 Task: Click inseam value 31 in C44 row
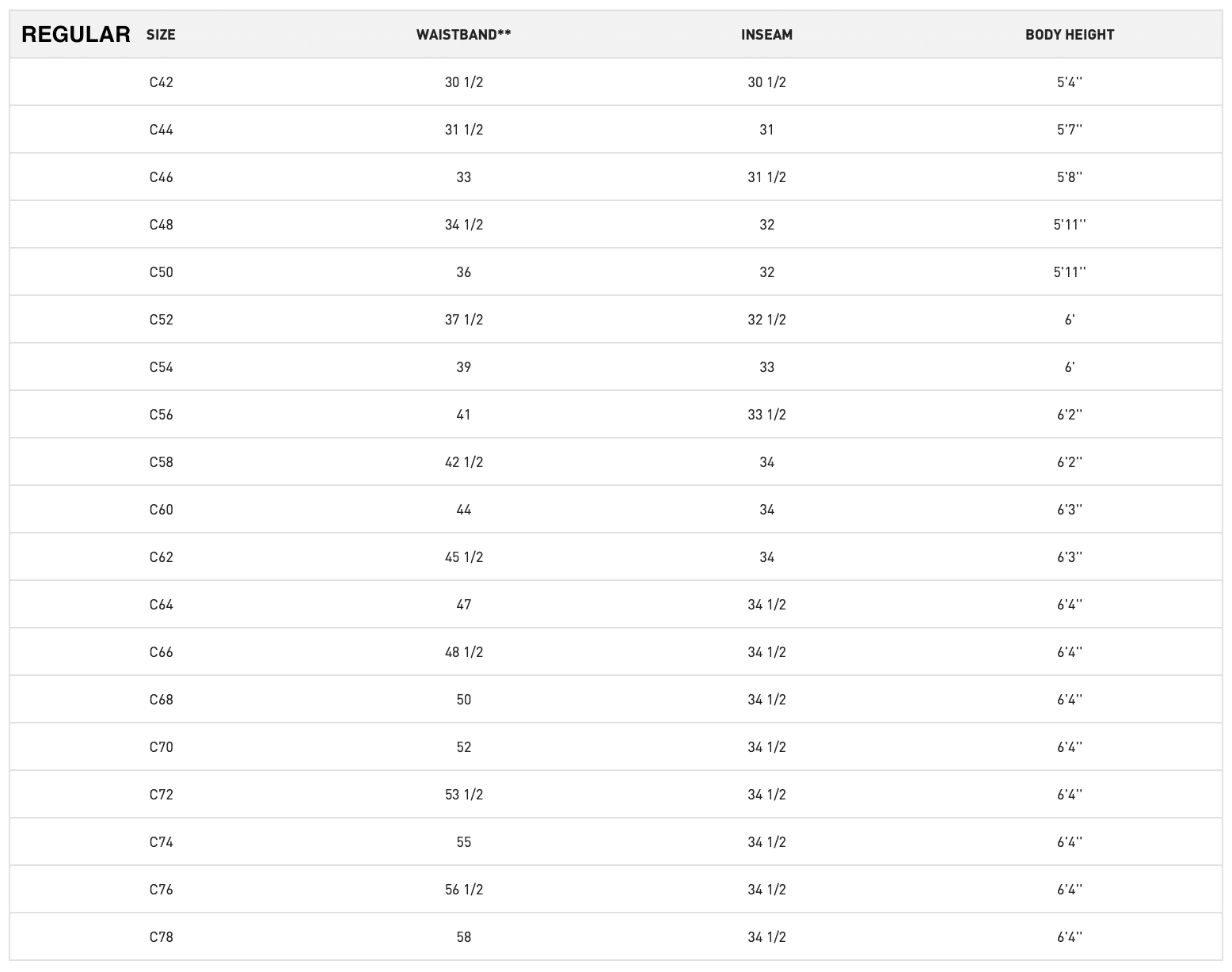[x=766, y=130]
